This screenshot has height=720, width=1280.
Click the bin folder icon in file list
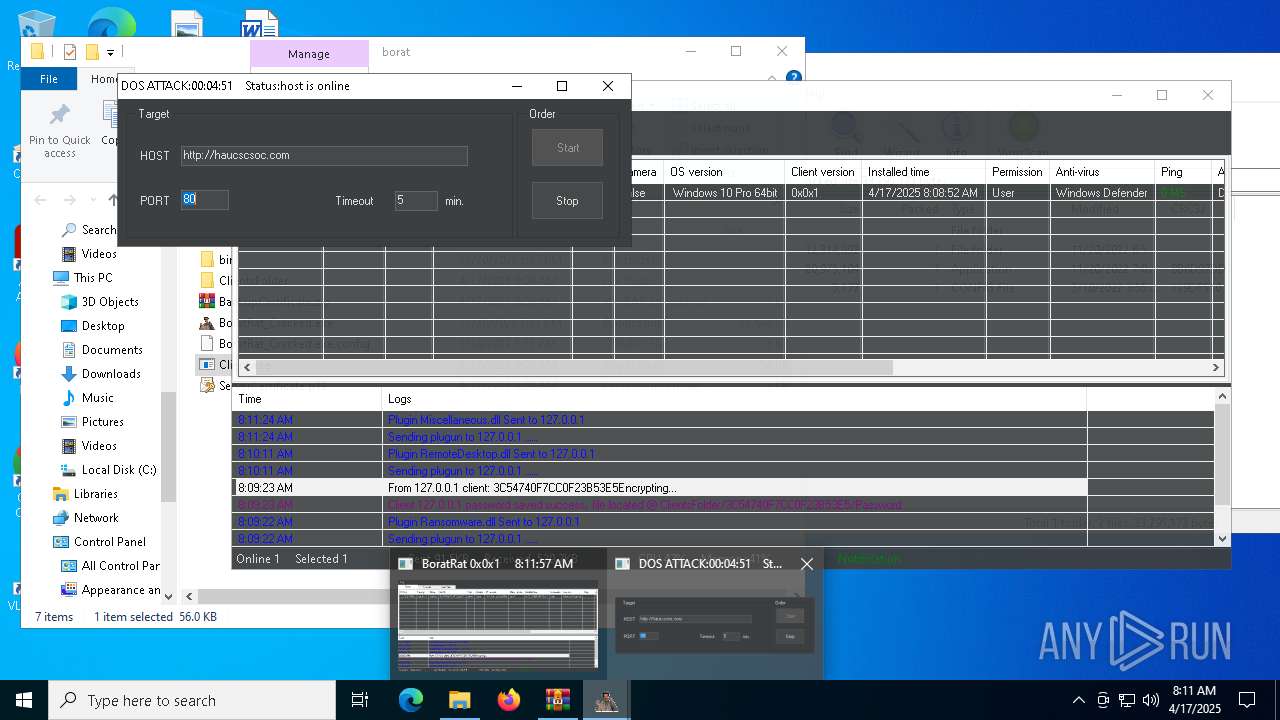(207, 260)
